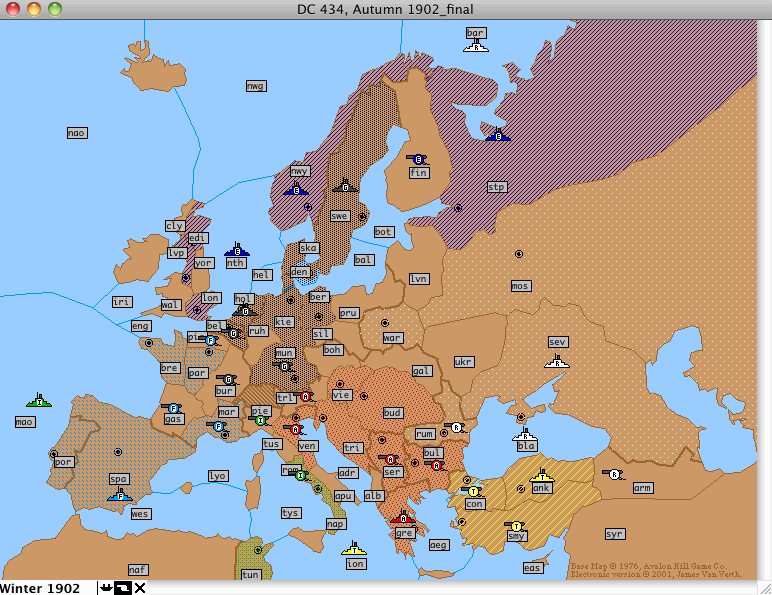This screenshot has height=595, width=772.
Task: Select the Austrian army in ven
Action: pyautogui.click(x=295, y=430)
